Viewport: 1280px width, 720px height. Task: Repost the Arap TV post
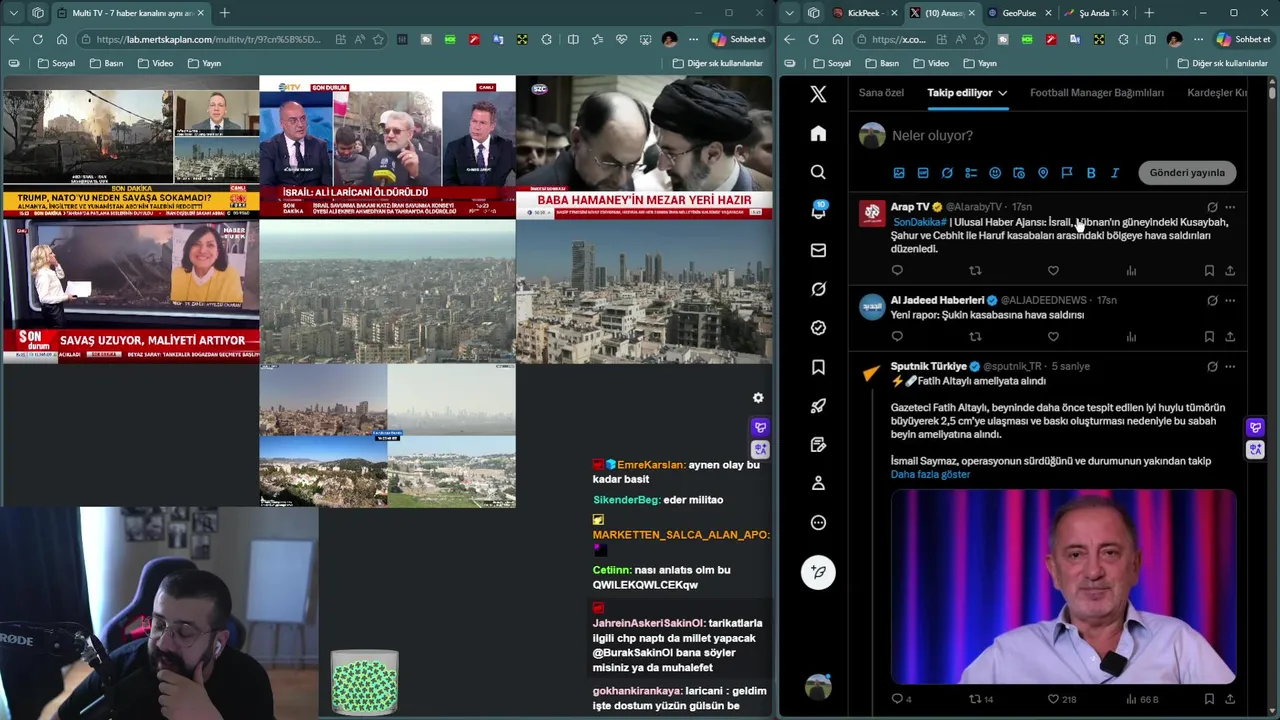click(x=975, y=270)
